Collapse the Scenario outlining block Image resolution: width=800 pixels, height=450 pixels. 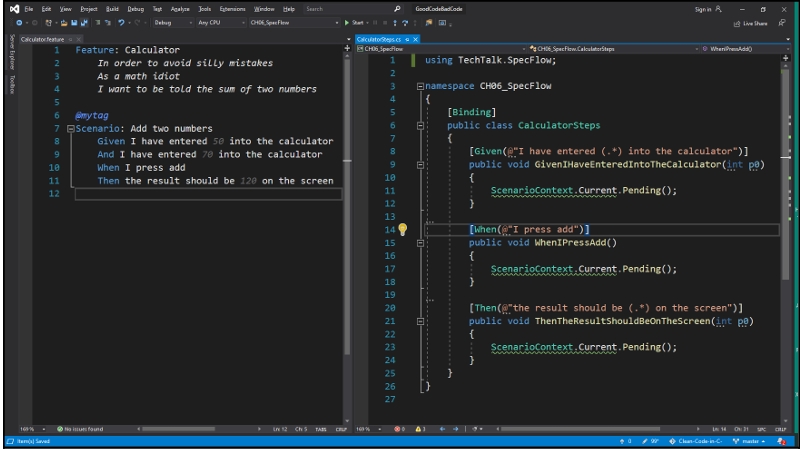(x=69, y=129)
